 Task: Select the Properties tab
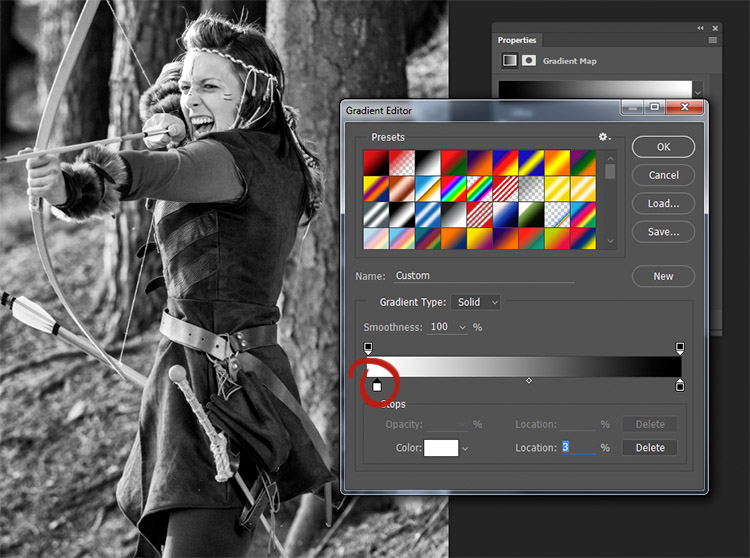point(517,40)
